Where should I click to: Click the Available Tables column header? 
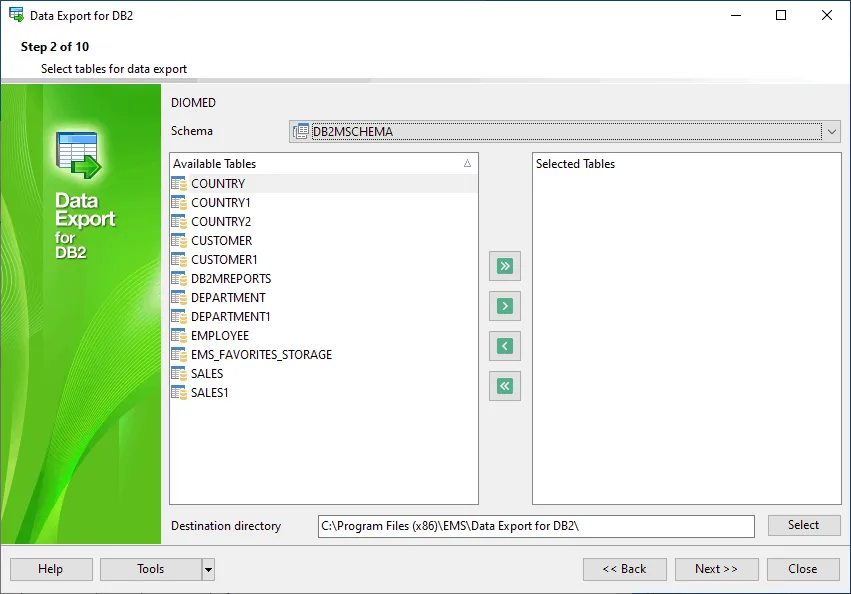point(323,163)
